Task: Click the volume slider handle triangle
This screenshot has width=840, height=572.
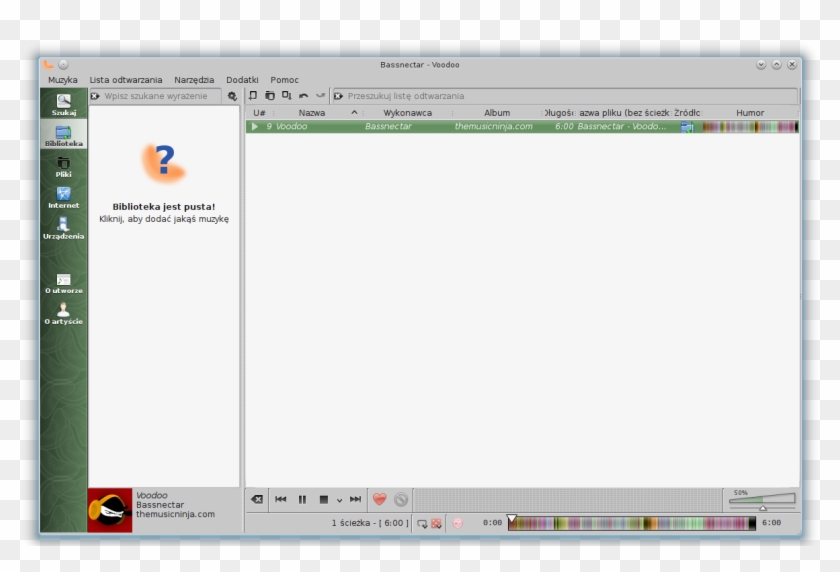Action: (x=763, y=508)
